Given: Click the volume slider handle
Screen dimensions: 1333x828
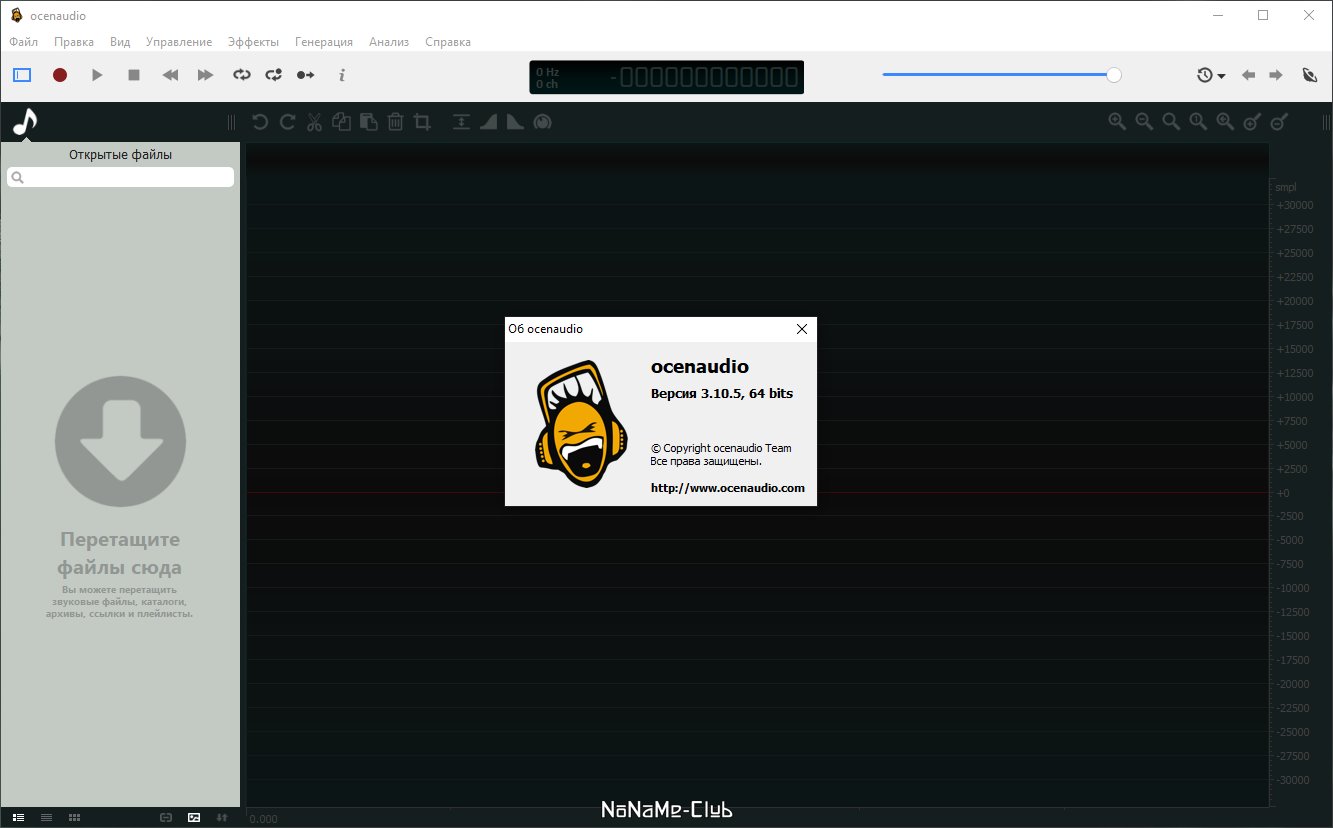Looking at the screenshot, I should click(x=1114, y=75).
